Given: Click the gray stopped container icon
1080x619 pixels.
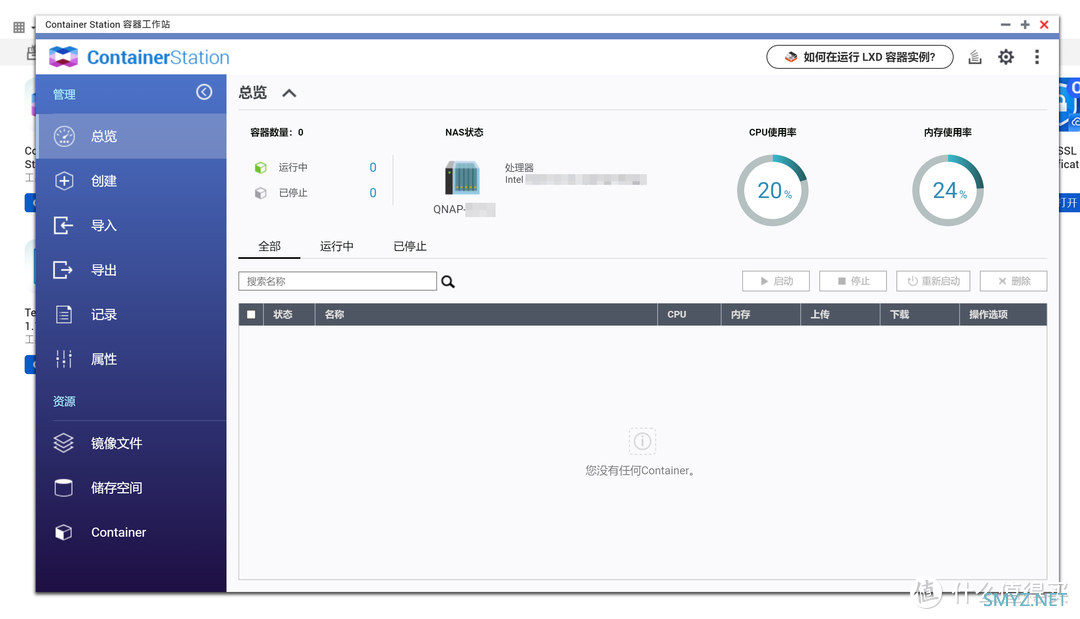Looking at the screenshot, I should [260, 193].
